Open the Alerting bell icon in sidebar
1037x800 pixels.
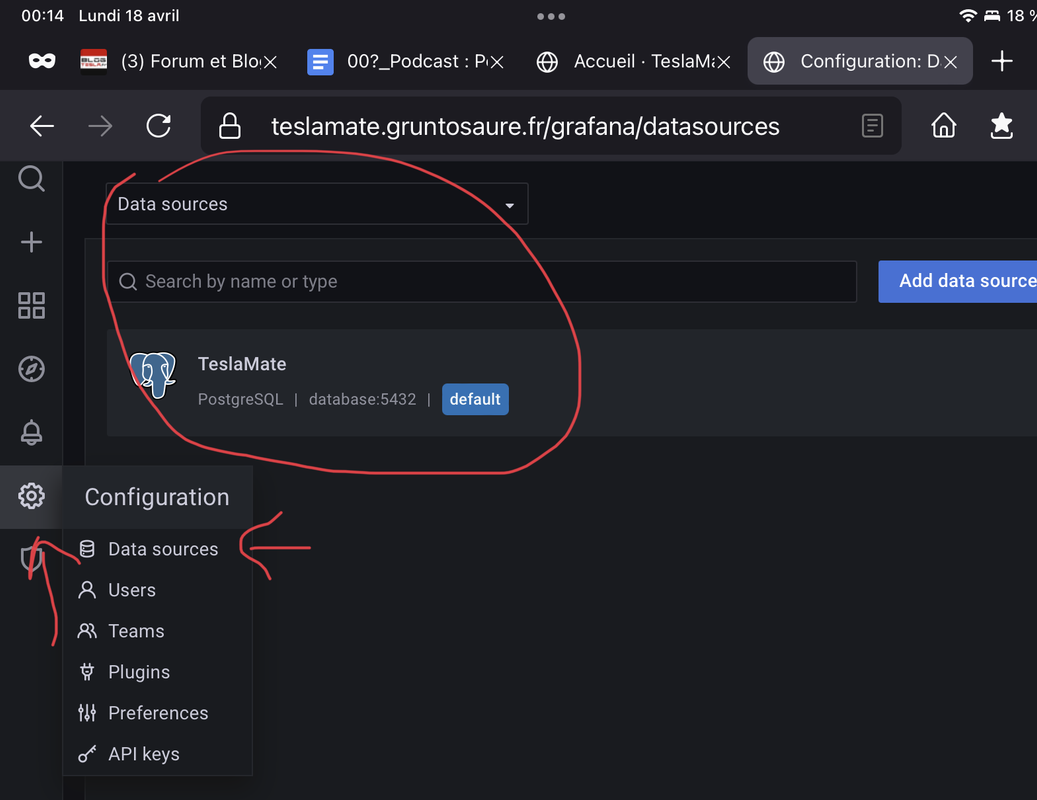coord(31,432)
